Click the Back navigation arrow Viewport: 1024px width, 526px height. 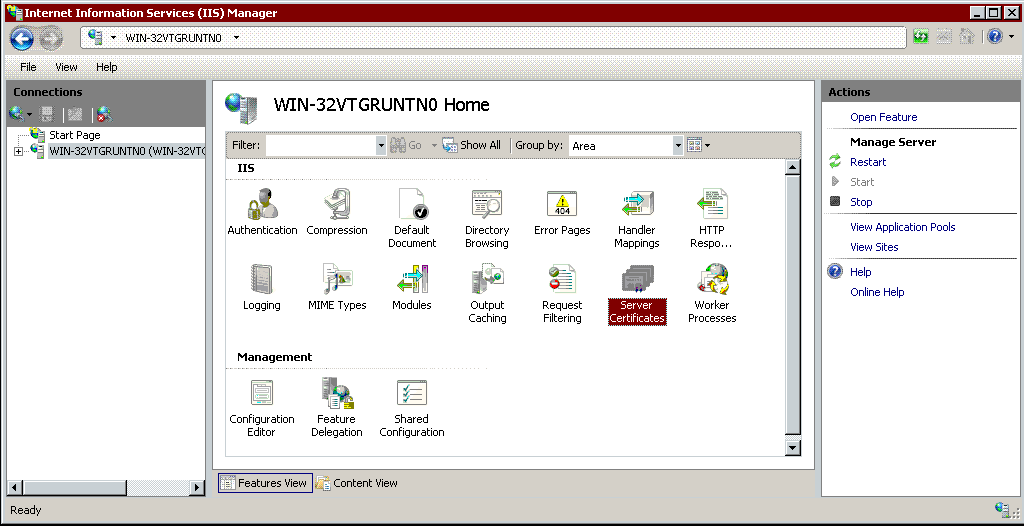point(22,39)
